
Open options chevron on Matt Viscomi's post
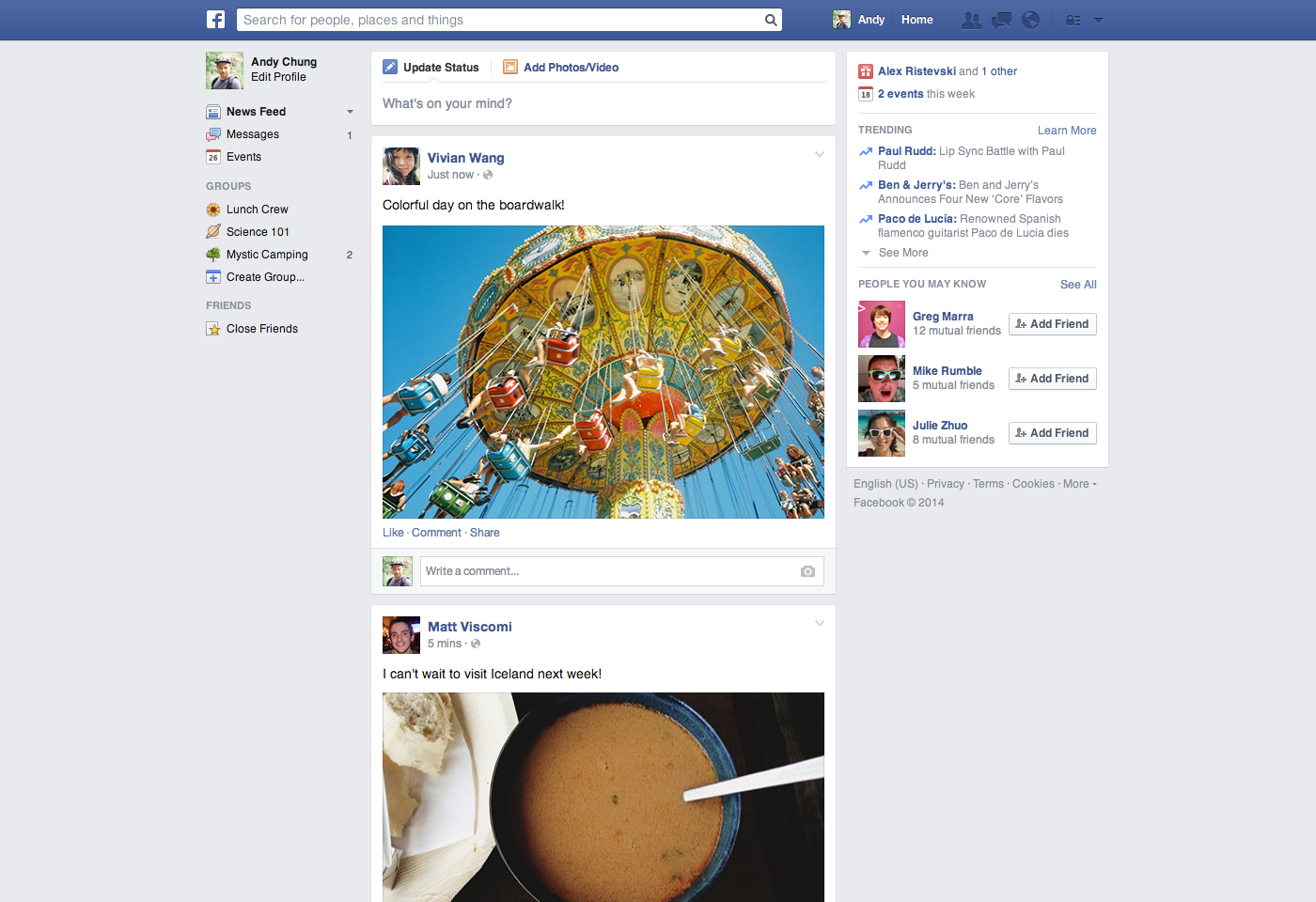[820, 623]
